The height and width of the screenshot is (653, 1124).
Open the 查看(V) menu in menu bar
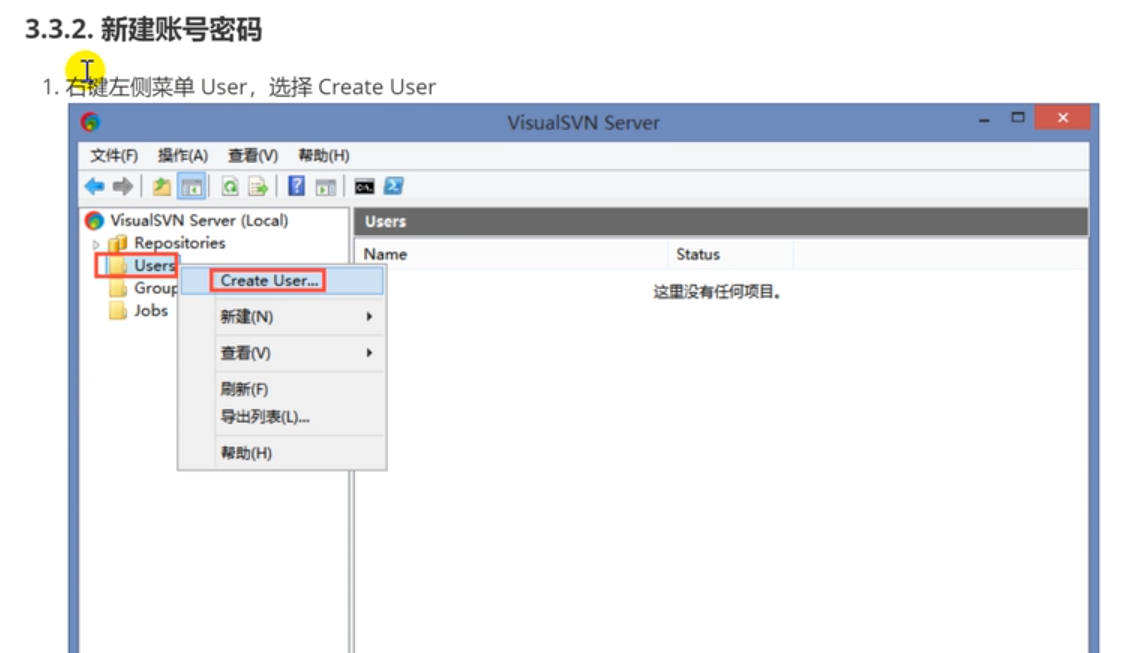pyautogui.click(x=252, y=156)
